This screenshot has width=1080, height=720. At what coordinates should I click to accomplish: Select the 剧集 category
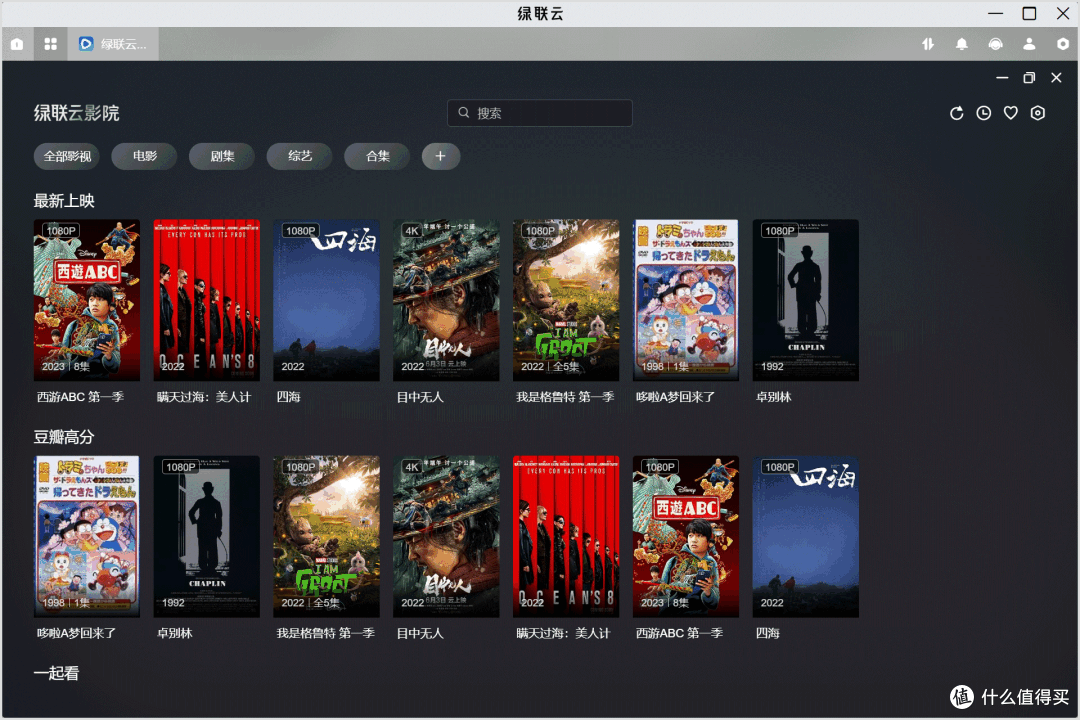click(222, 156)
